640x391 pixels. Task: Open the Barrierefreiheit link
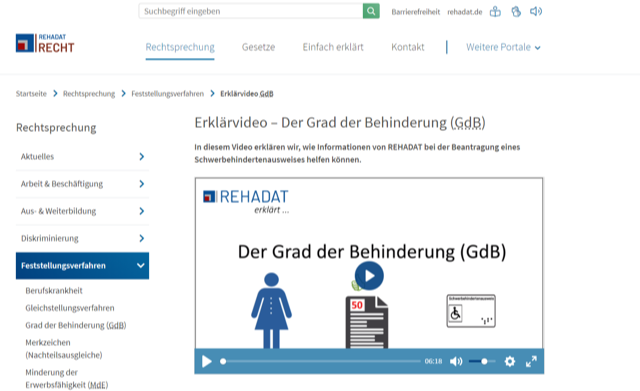click(x=416, y=12)
